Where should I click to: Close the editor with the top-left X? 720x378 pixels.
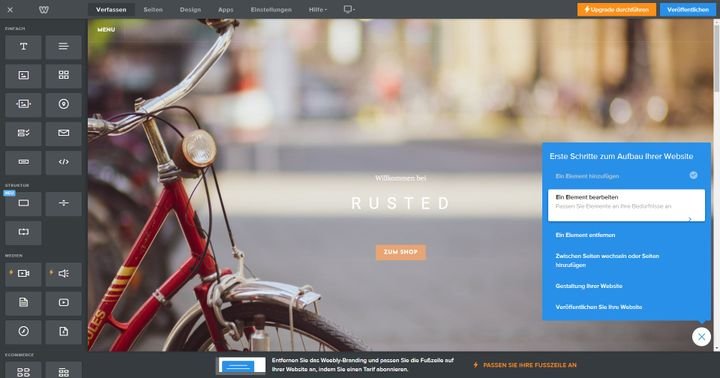(10, 10)
